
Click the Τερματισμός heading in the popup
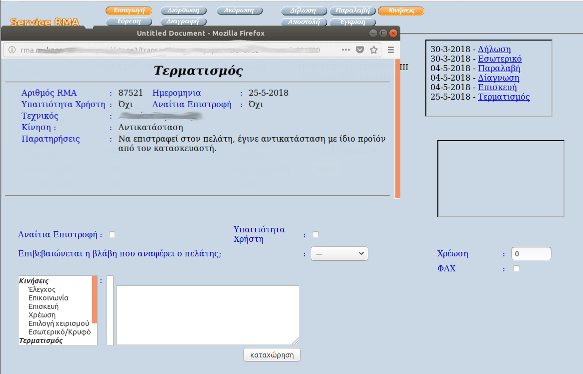pos(198,71)
